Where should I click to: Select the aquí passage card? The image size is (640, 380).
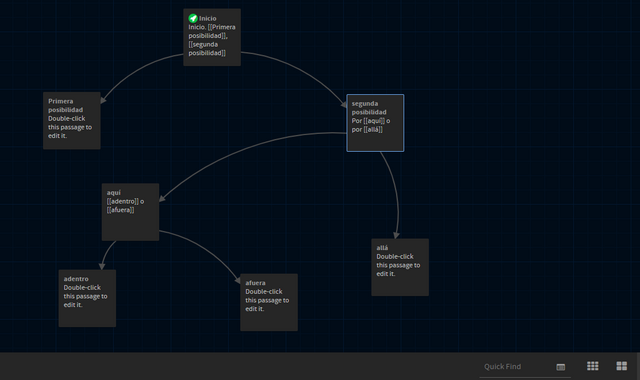tap(130, 212)
